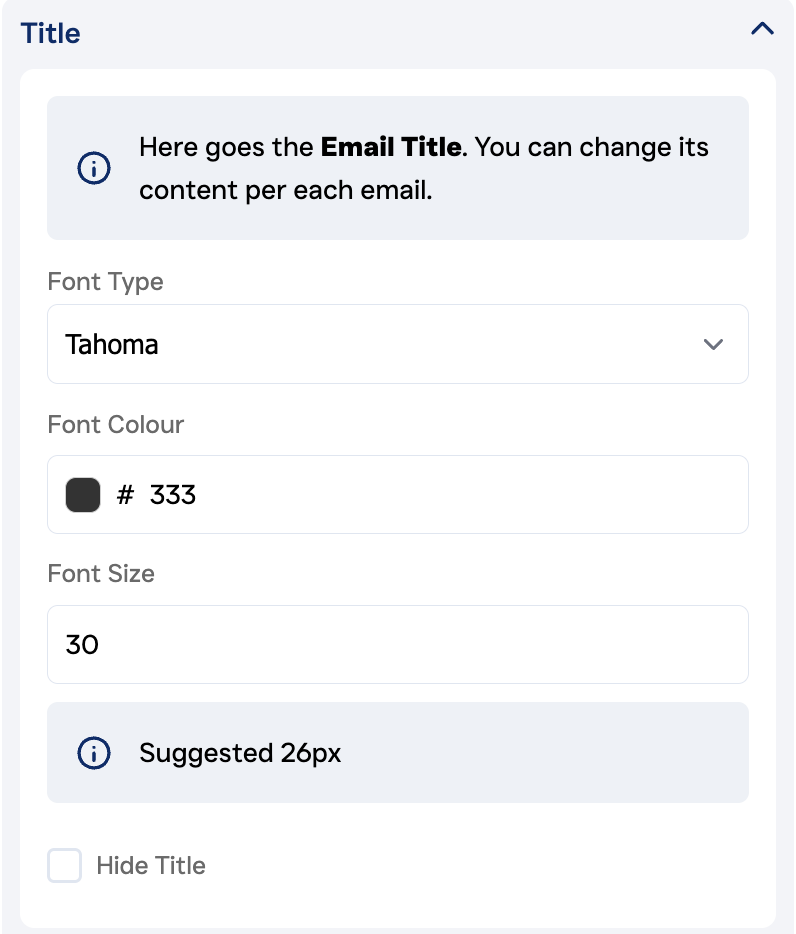Click the 'Here goes the' banner text

tap(226, 148)
